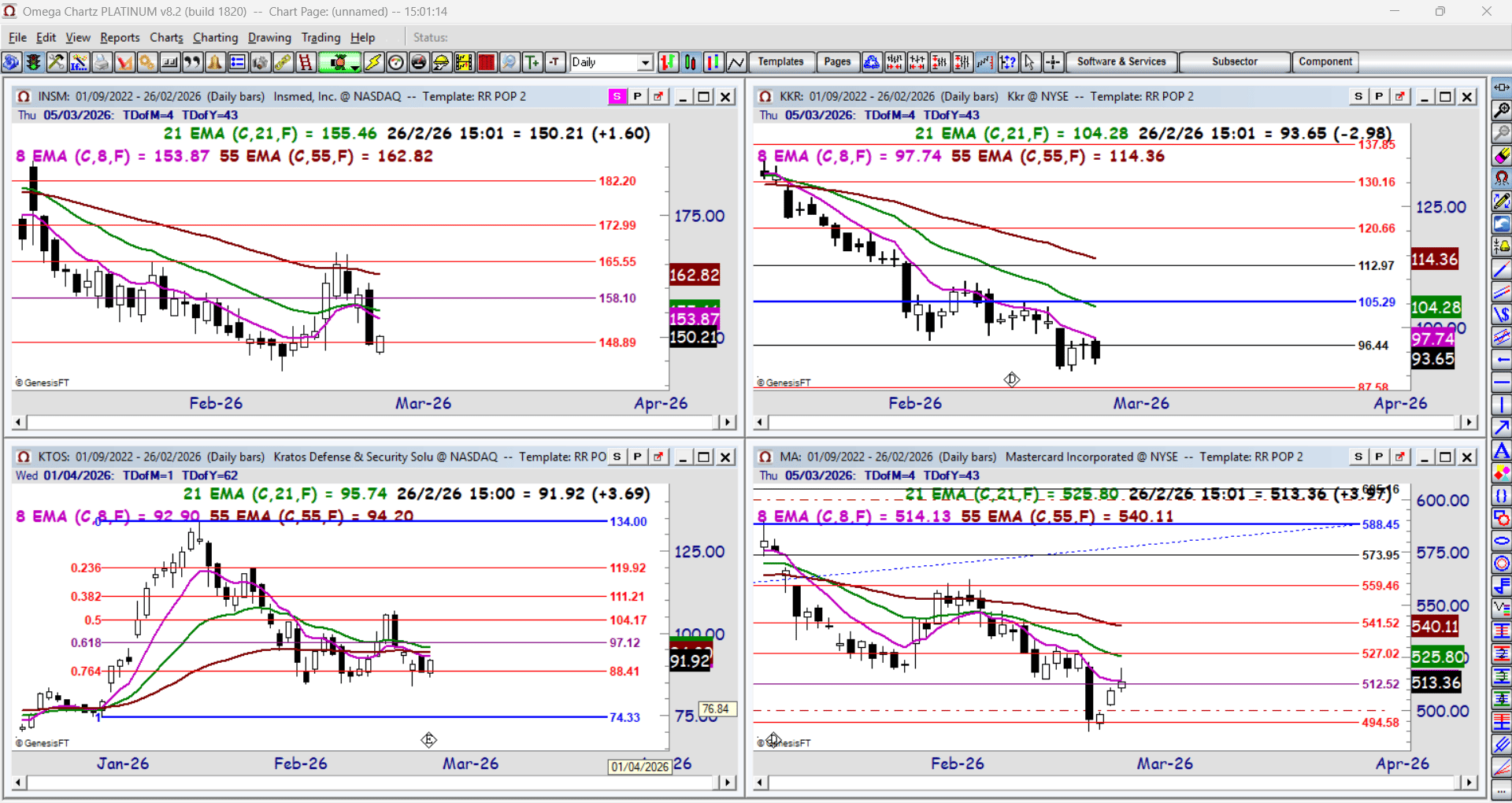Click the 114.36 price label on KKR chart

(x=1435, y=259)
